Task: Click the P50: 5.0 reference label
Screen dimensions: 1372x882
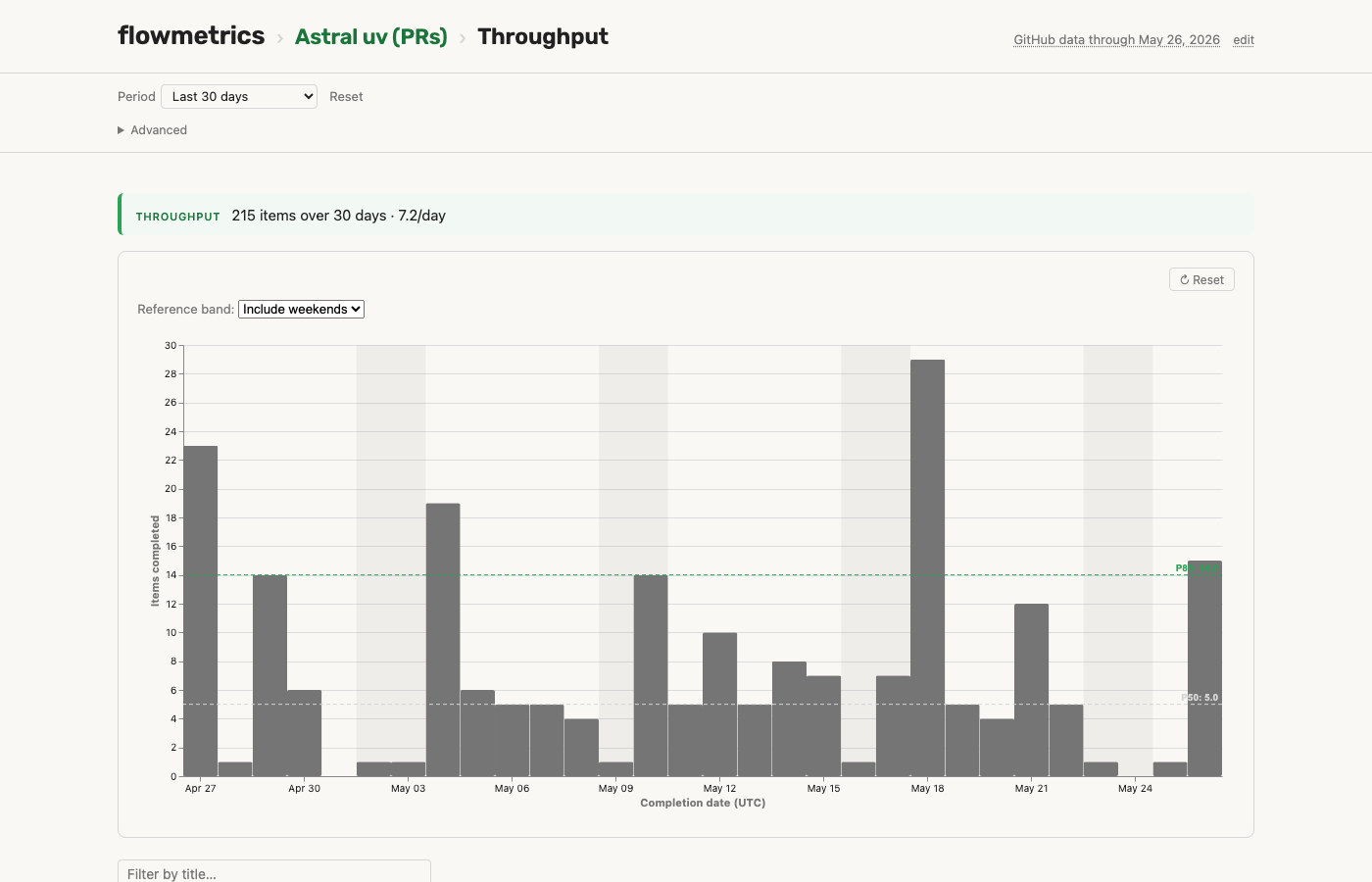Action: [1200, 698]
